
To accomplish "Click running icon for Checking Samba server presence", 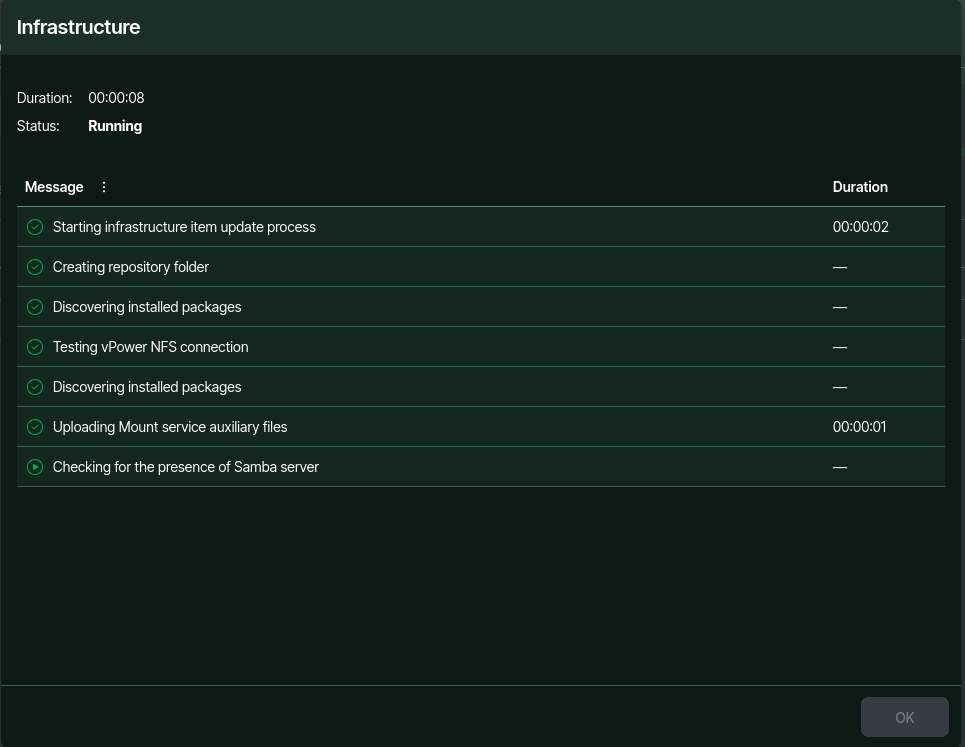I will [x=35, y=467].
